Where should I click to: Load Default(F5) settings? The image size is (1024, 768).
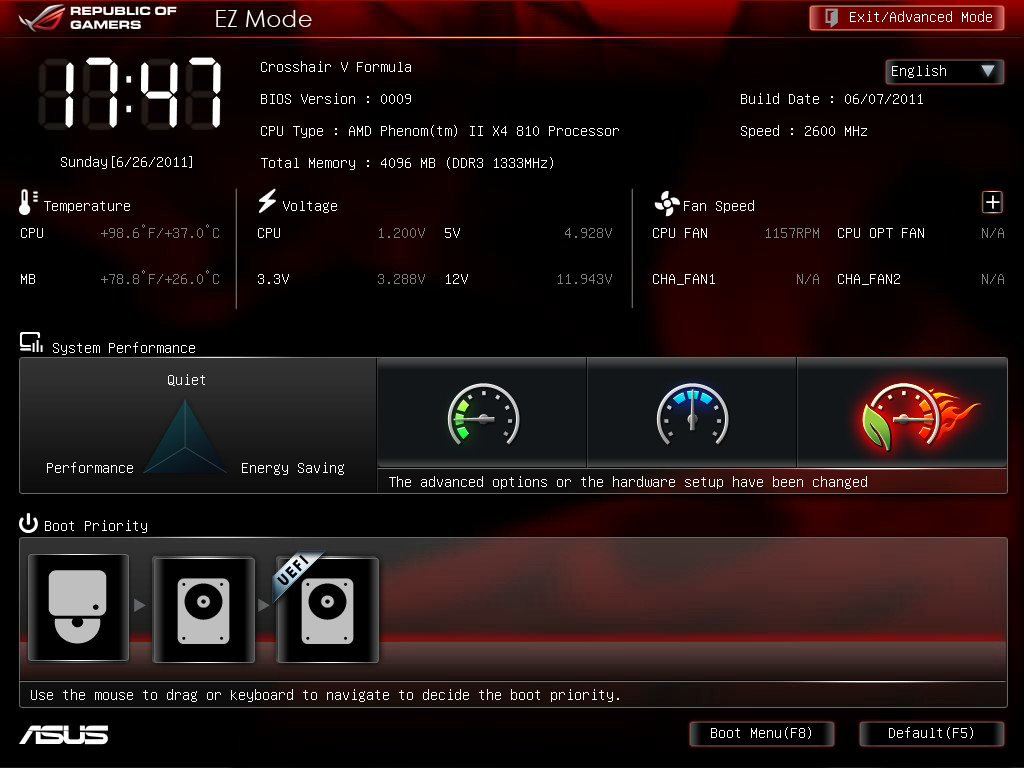click(931, 733)
